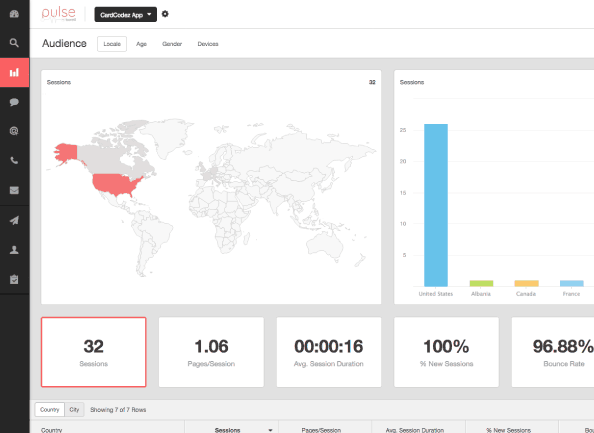Image resolution: width=594 pixels, height=433 pixels.
Task: Sort by Avg. Session Duration column header
Action: coord(415,430)
